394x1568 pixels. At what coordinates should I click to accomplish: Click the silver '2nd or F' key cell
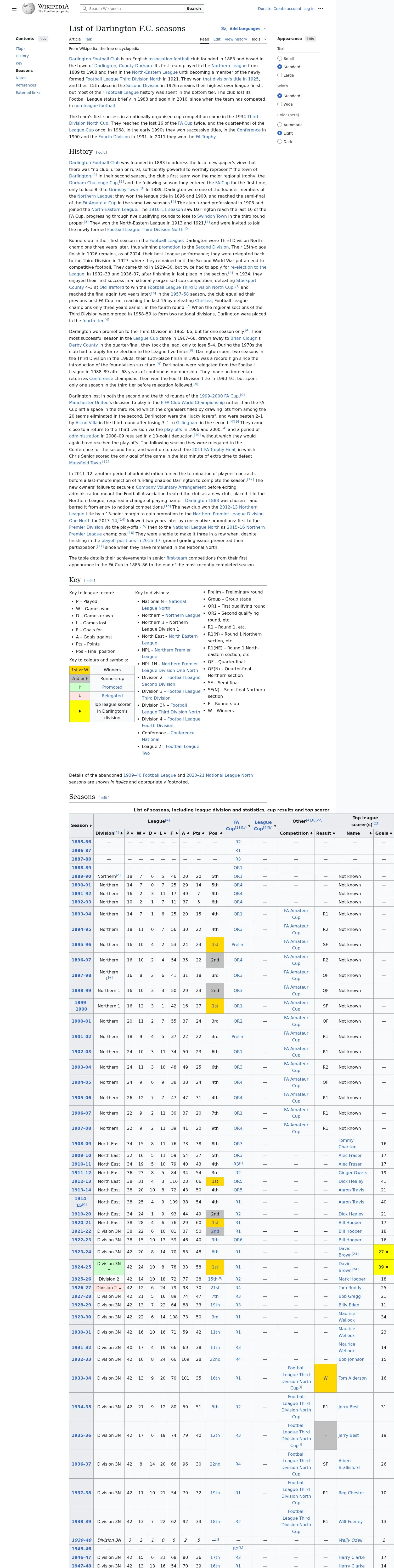80,678
